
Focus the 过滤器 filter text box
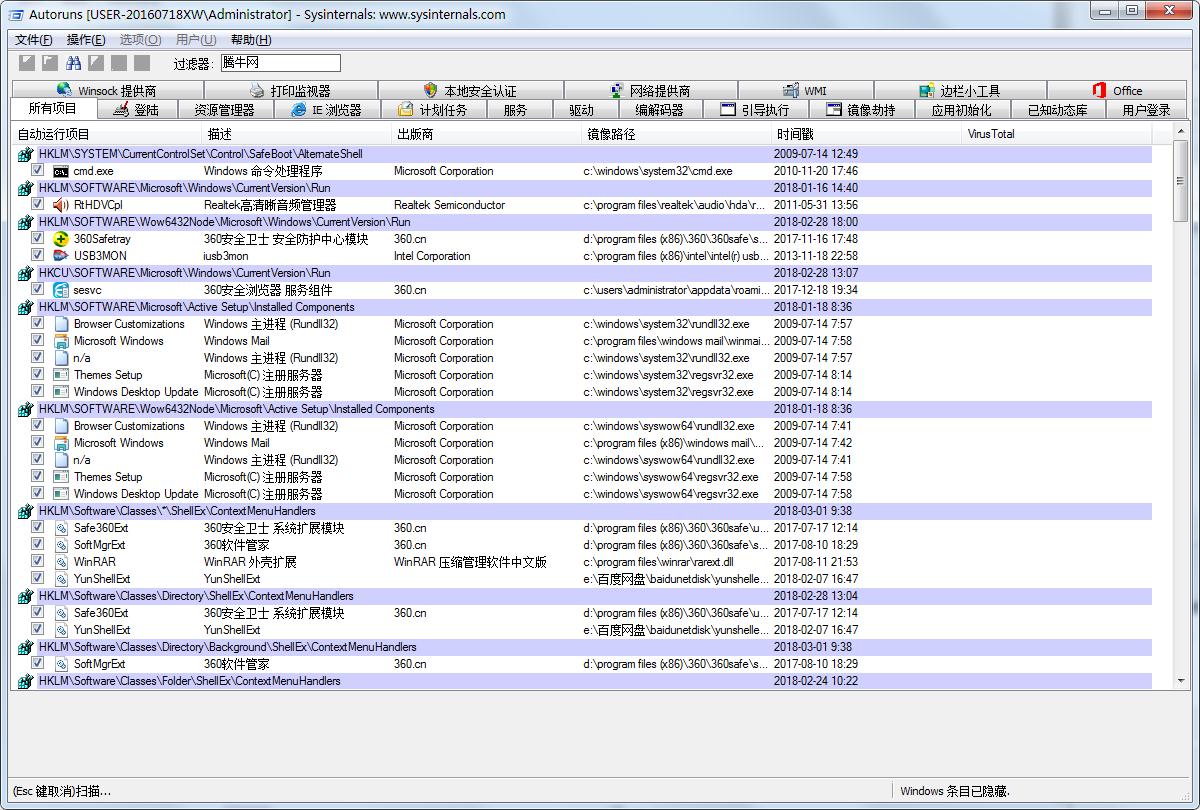(x=280, y=63)
